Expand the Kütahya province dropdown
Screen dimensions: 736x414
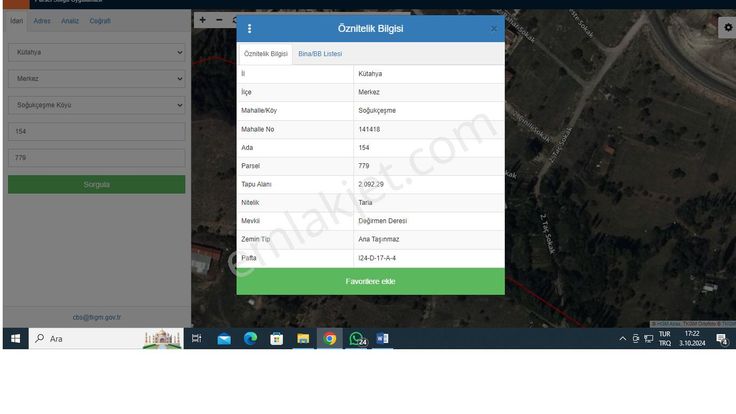click(97, 52)
